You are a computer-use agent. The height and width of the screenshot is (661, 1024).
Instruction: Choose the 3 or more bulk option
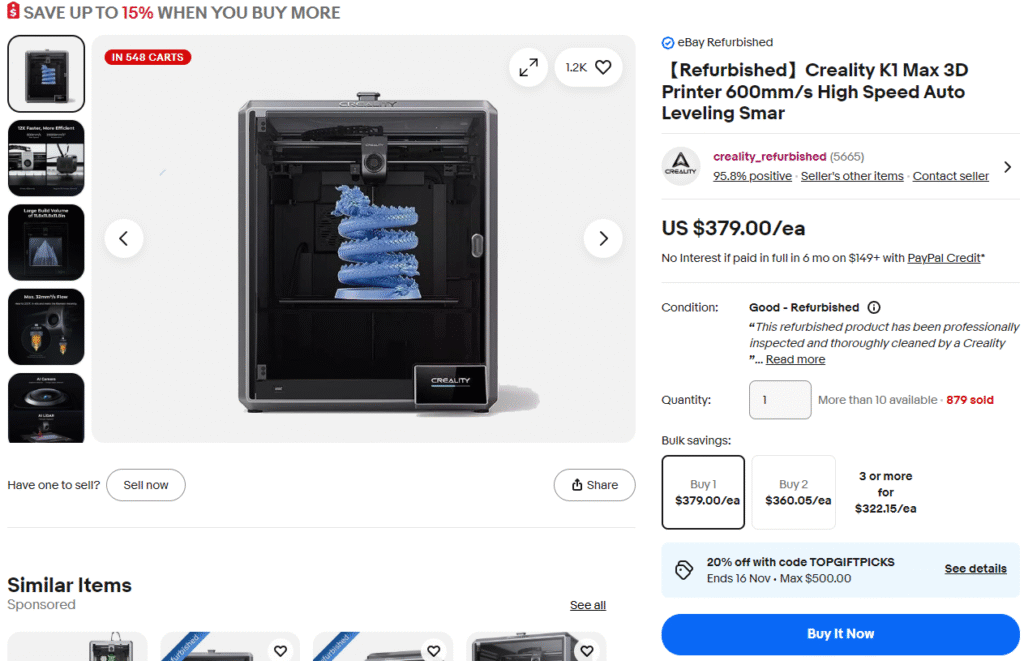tap(885, 492)
